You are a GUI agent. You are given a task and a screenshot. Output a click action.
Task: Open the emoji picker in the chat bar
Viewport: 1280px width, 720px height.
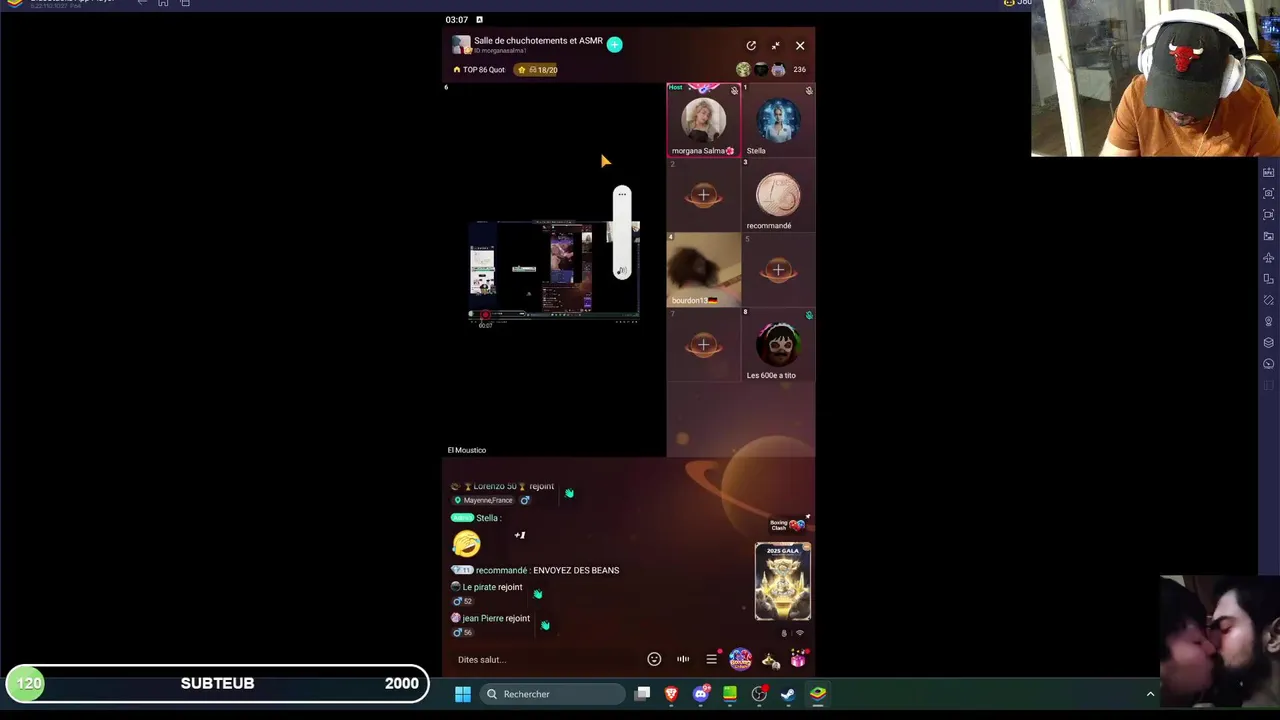654,659
